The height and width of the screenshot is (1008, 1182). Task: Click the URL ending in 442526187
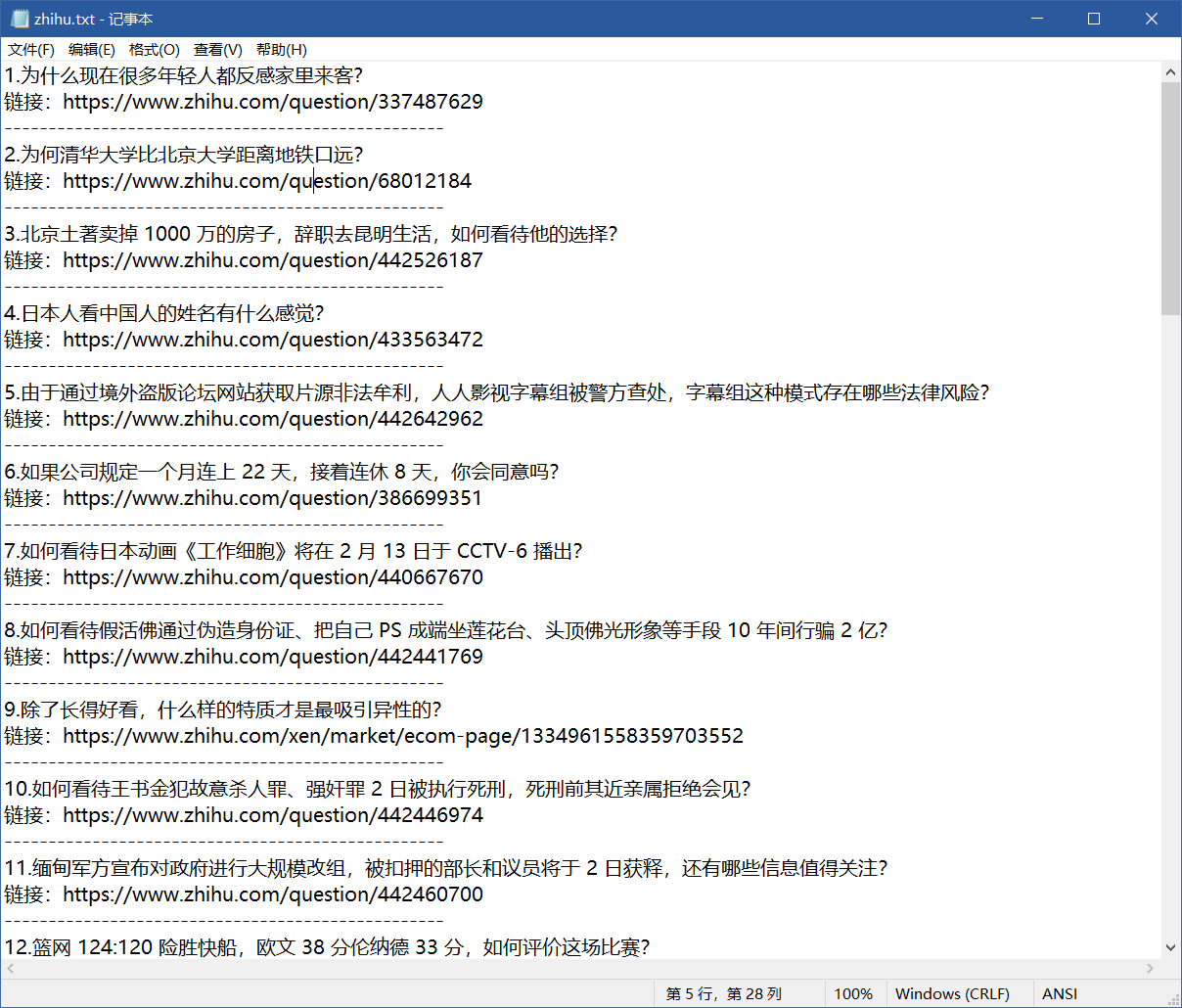tap(273, 260)
